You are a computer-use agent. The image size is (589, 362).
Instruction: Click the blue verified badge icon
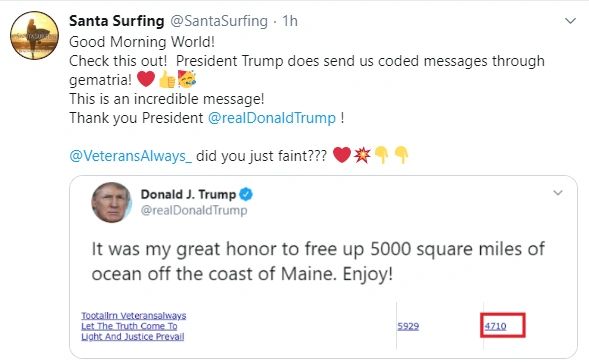(x=246, y=194)
